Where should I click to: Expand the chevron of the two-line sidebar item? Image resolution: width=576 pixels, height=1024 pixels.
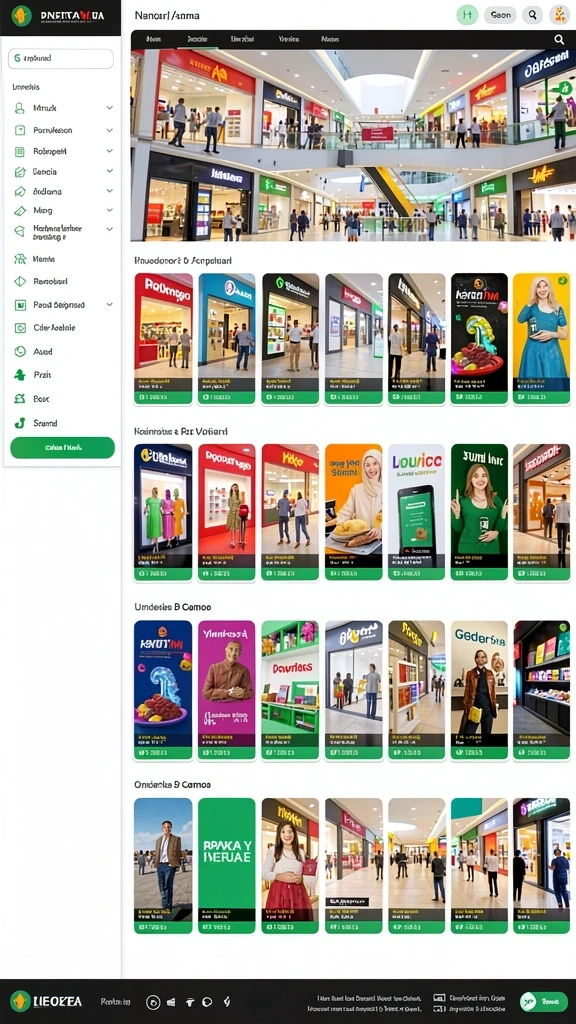coord(110,229)
